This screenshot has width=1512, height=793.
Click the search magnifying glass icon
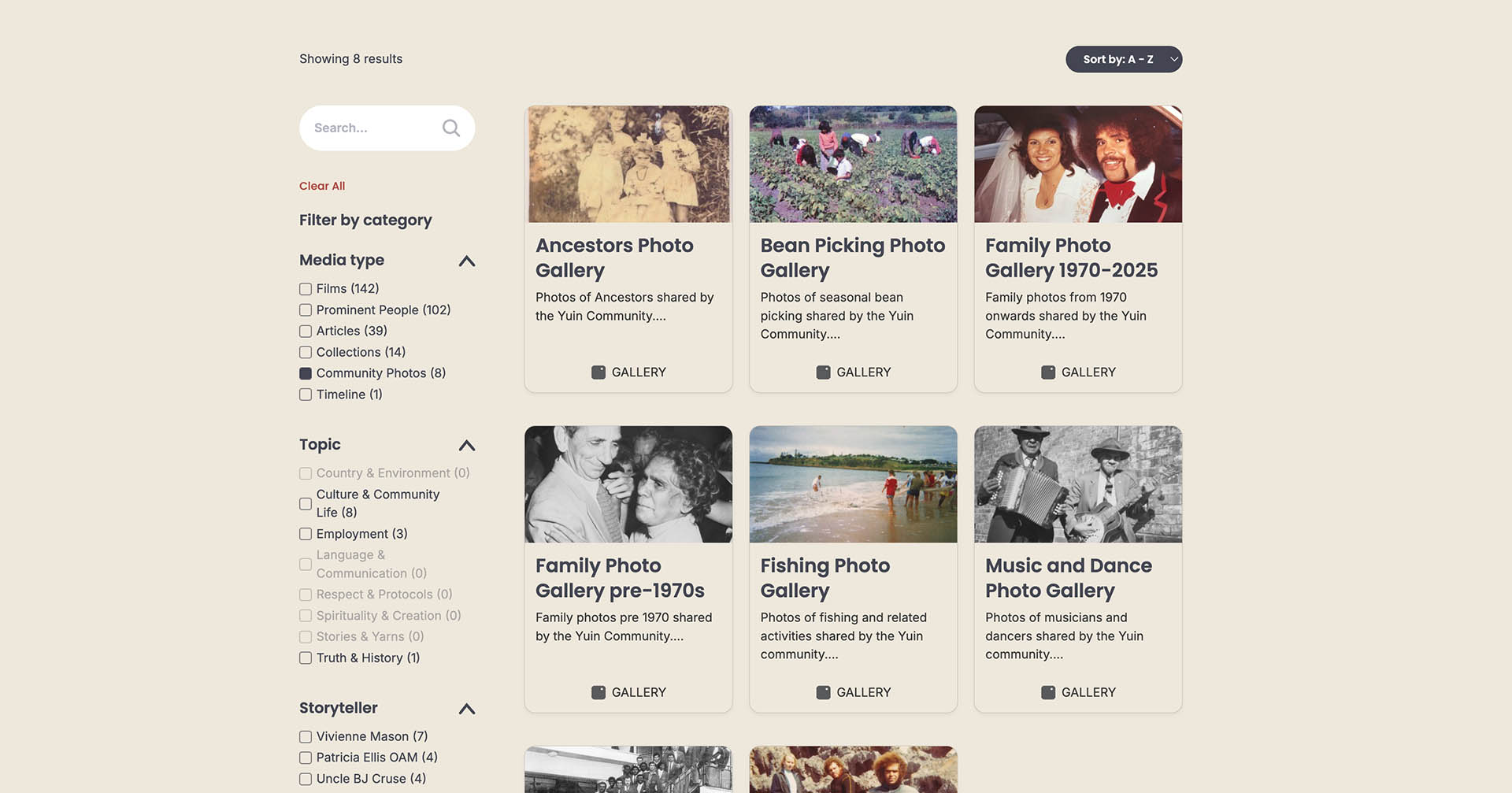(450, 128)
